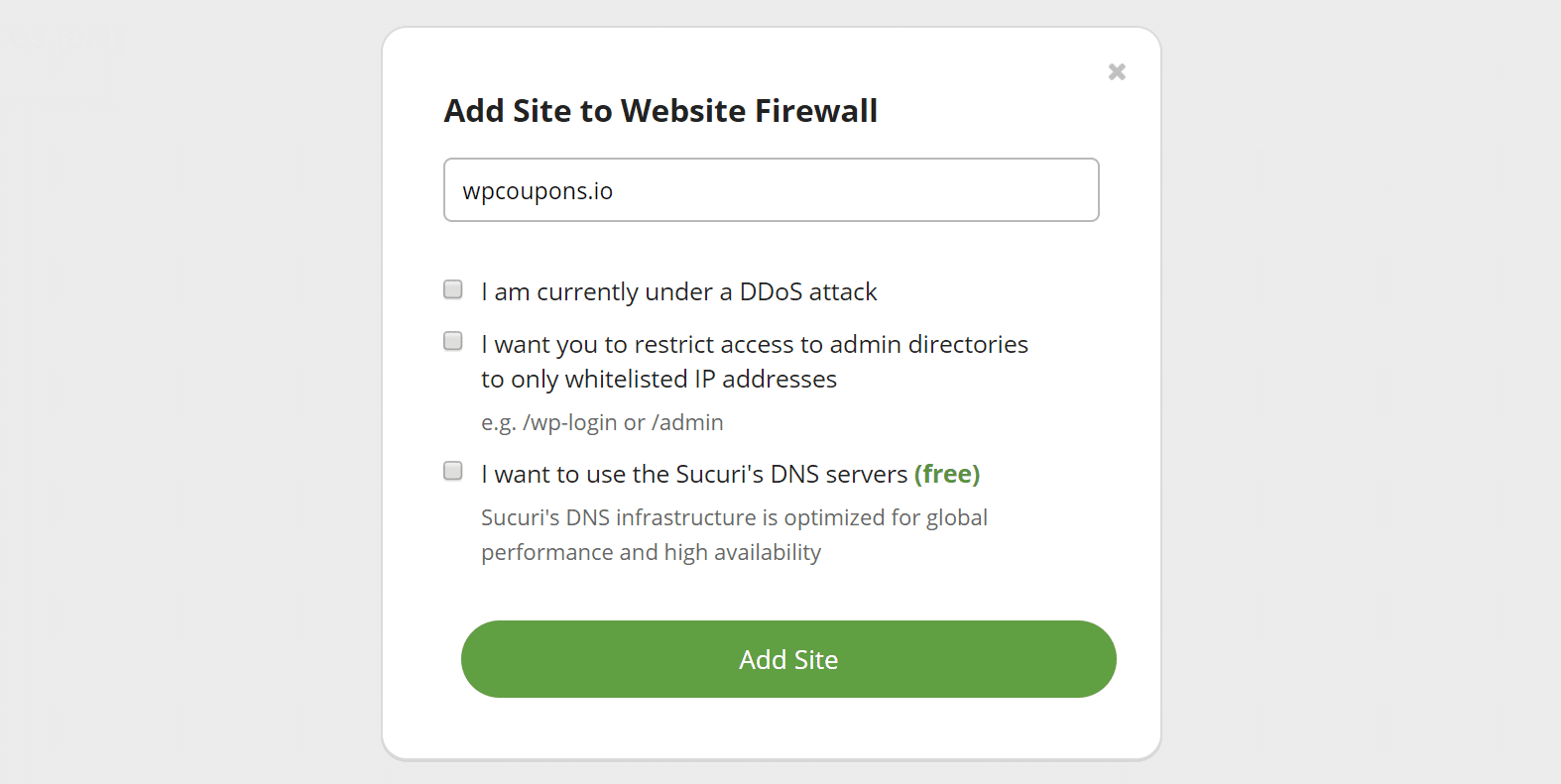Image resolution: width=1561 pixels, height=784 pixels.
Task: Click the X icon in the top right corner
Action: [1117, 71]
